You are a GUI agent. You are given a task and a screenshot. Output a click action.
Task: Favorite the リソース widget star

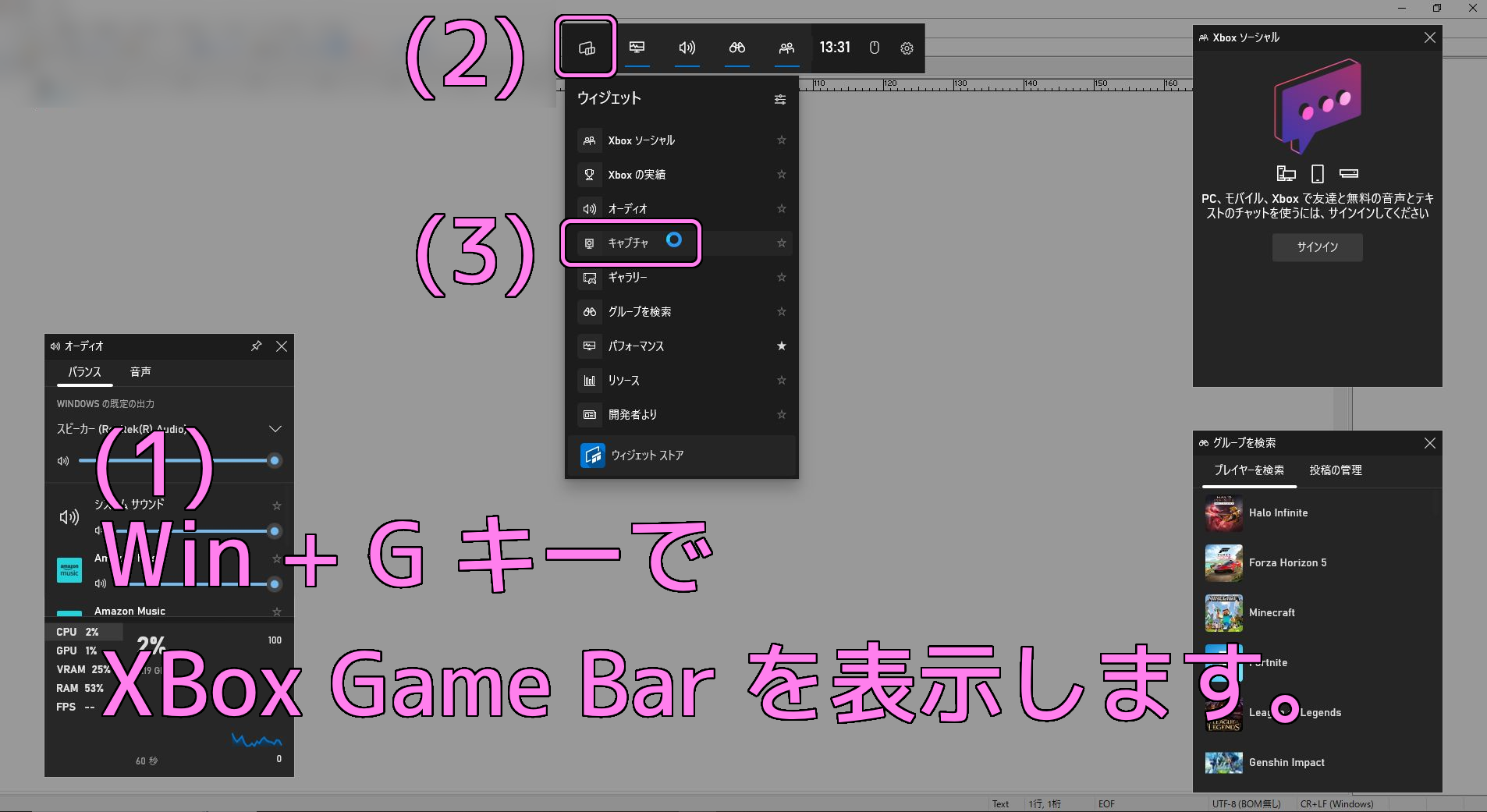tap(781, 381)
